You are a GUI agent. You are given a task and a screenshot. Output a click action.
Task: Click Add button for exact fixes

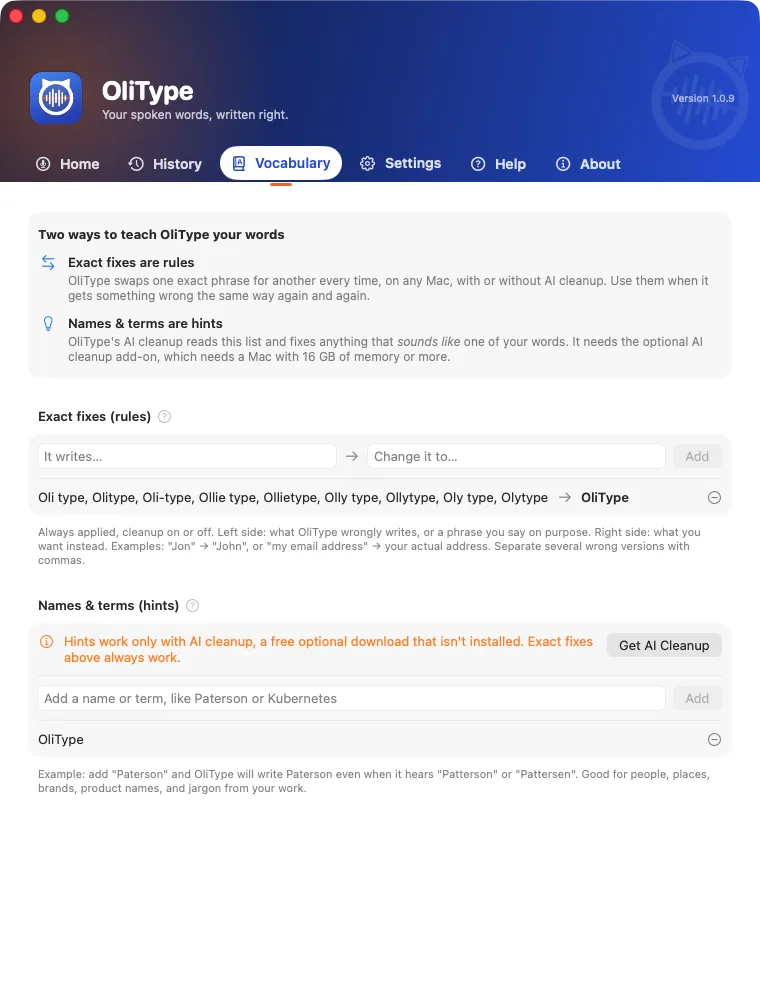[x=697, y=456]
